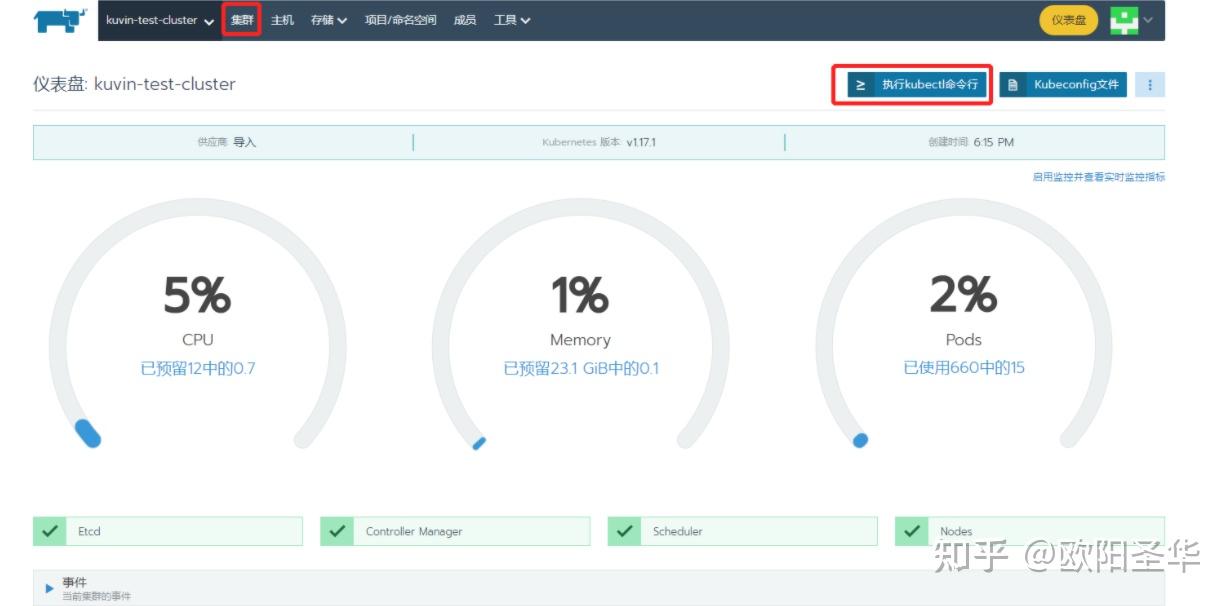Image resolution: width=1232 pixels, height=606 pixels.
Task: Click the Controller Manager status label
Action: click(x=414, y=532)
